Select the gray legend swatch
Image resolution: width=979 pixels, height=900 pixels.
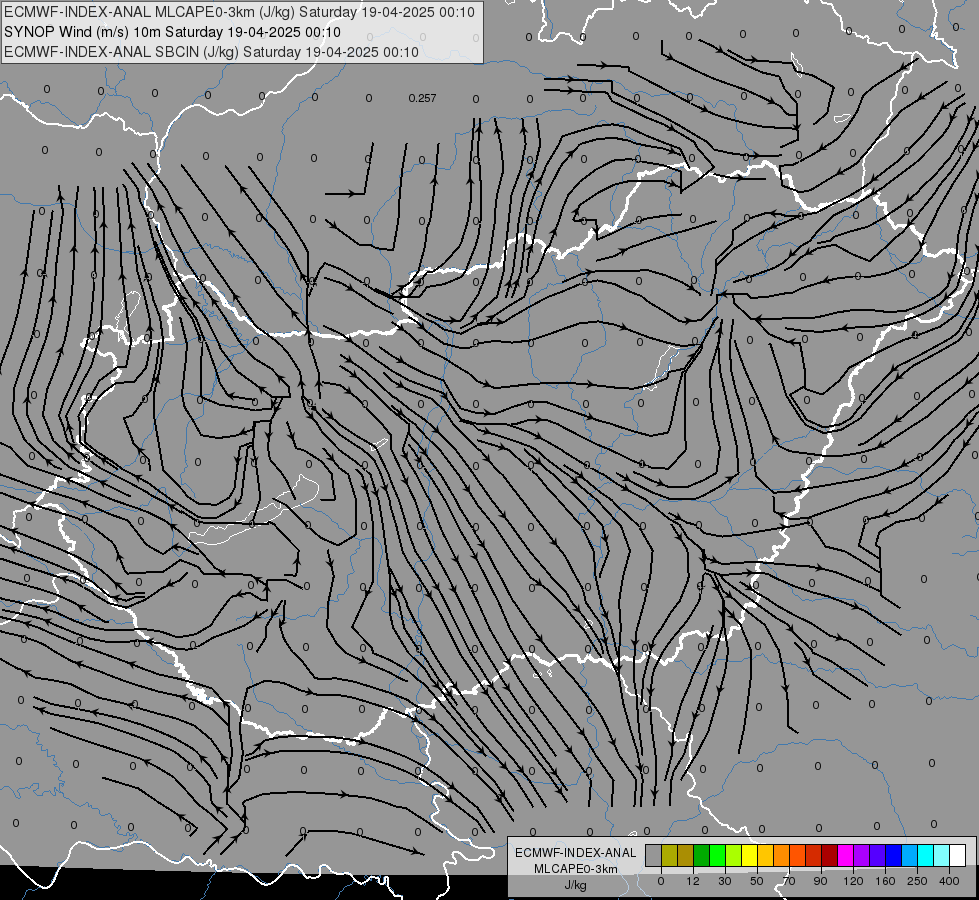coord(653,855)
